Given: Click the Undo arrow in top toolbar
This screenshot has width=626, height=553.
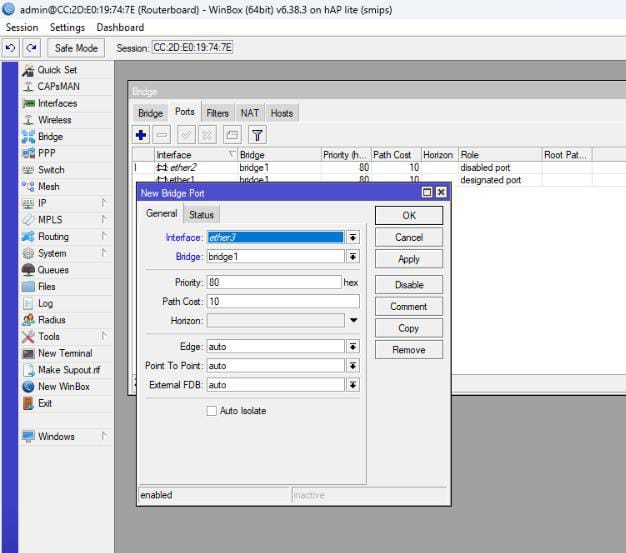Looking at the screenshot, I should point(10,48).
